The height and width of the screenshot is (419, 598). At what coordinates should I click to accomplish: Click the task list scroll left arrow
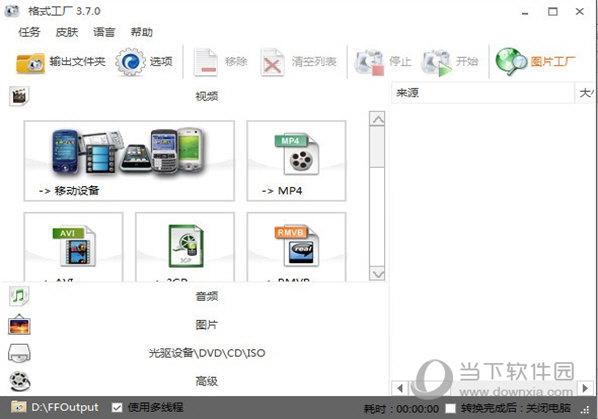pyautogui.click(x=400, y=388)
